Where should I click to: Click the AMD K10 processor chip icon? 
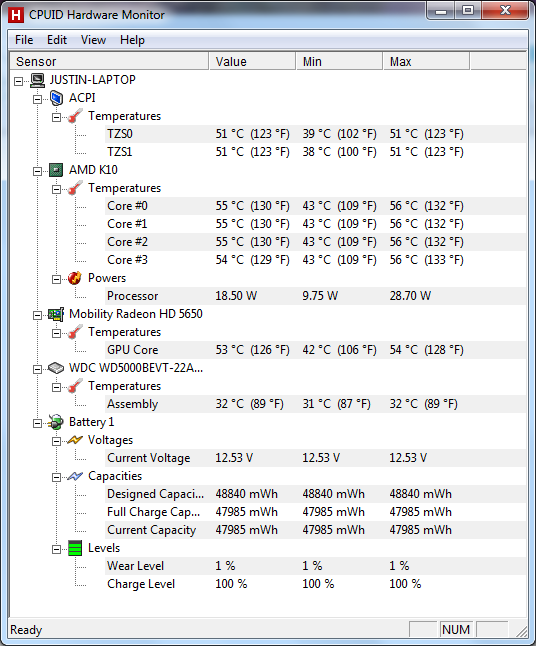(x=56, y=170)
